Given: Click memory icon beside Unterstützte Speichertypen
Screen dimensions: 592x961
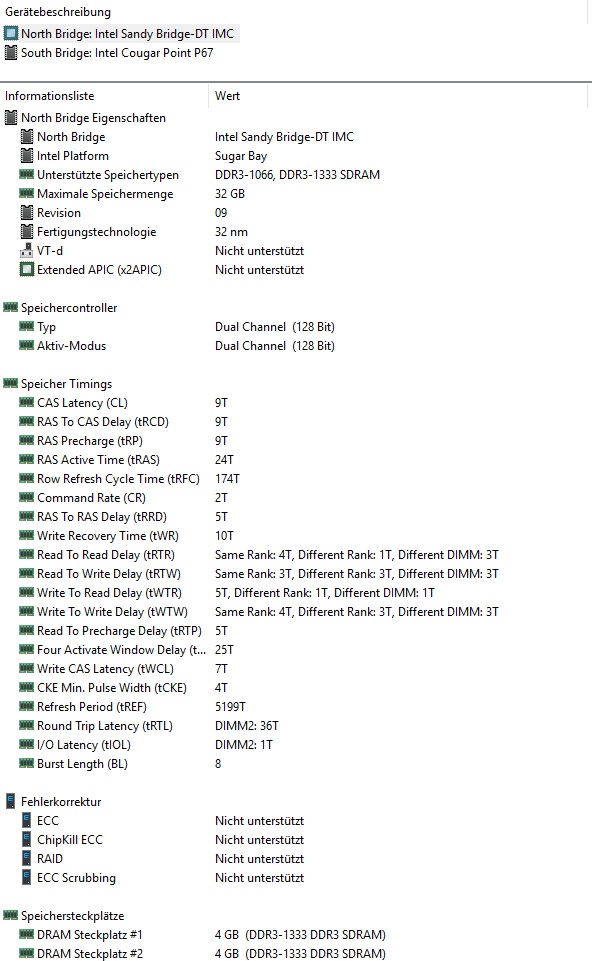Looking at the screenshot, I should 26,175.
